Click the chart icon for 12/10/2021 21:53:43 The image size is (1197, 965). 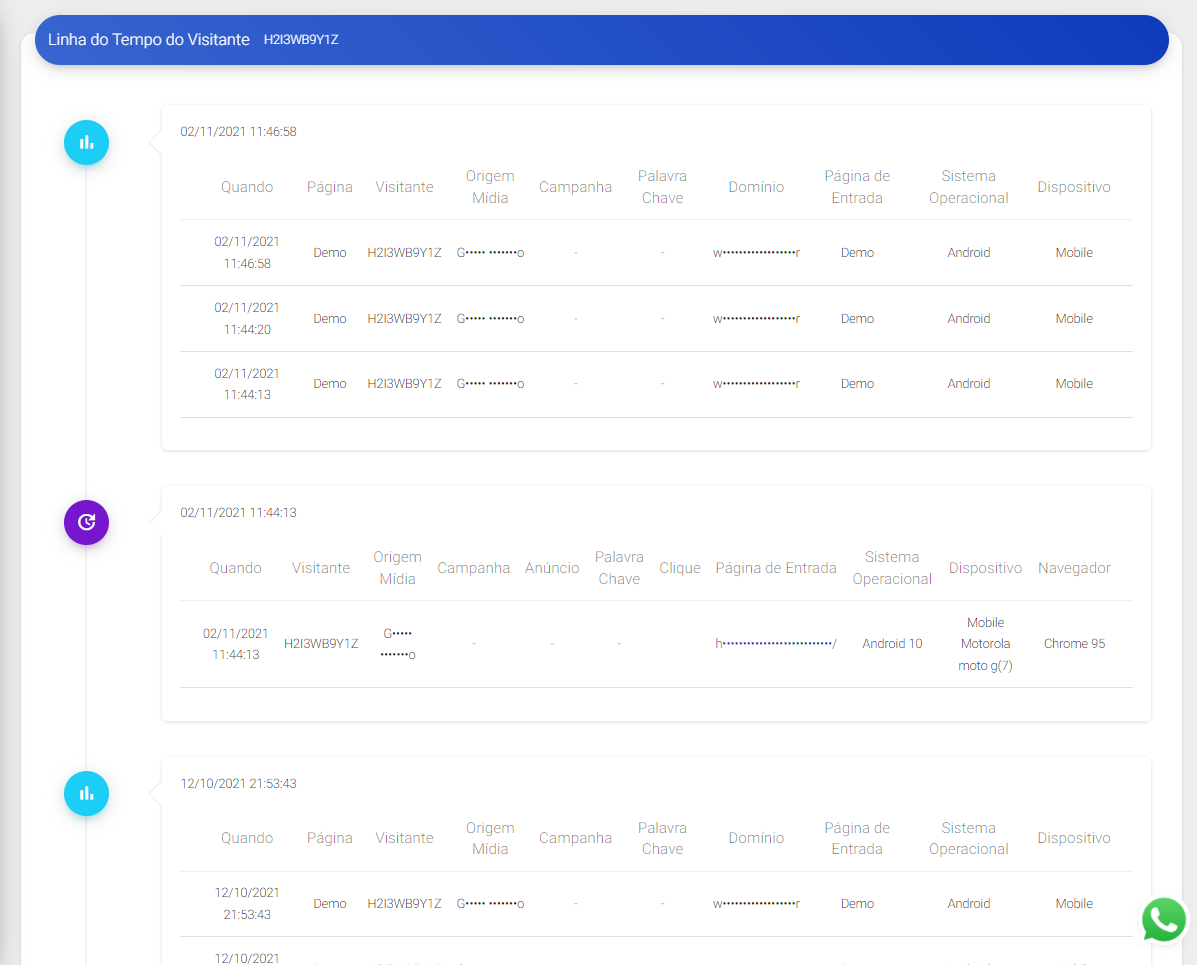(86, 793)
